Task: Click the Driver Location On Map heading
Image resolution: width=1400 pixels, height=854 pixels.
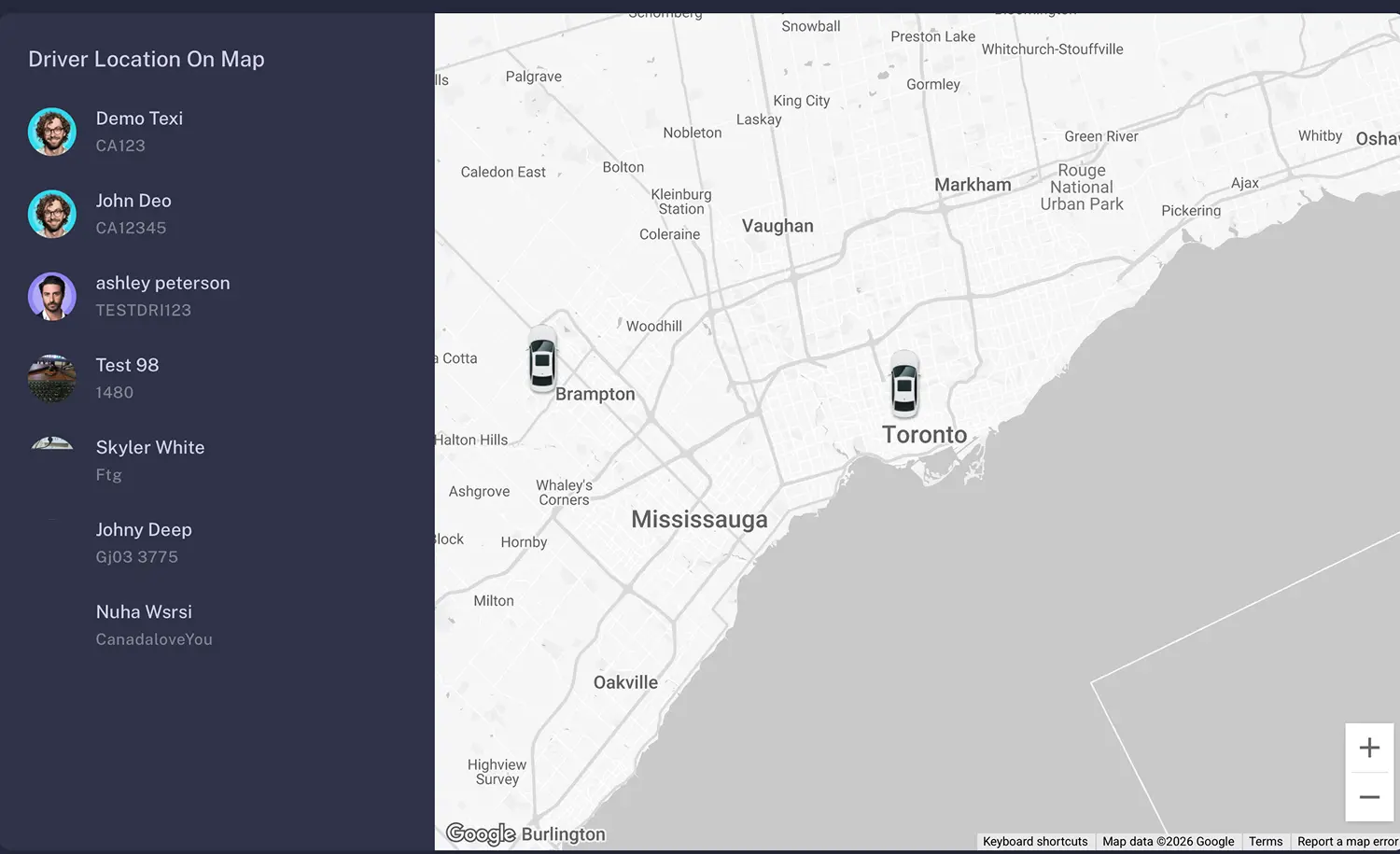Action: coord(146,59)
